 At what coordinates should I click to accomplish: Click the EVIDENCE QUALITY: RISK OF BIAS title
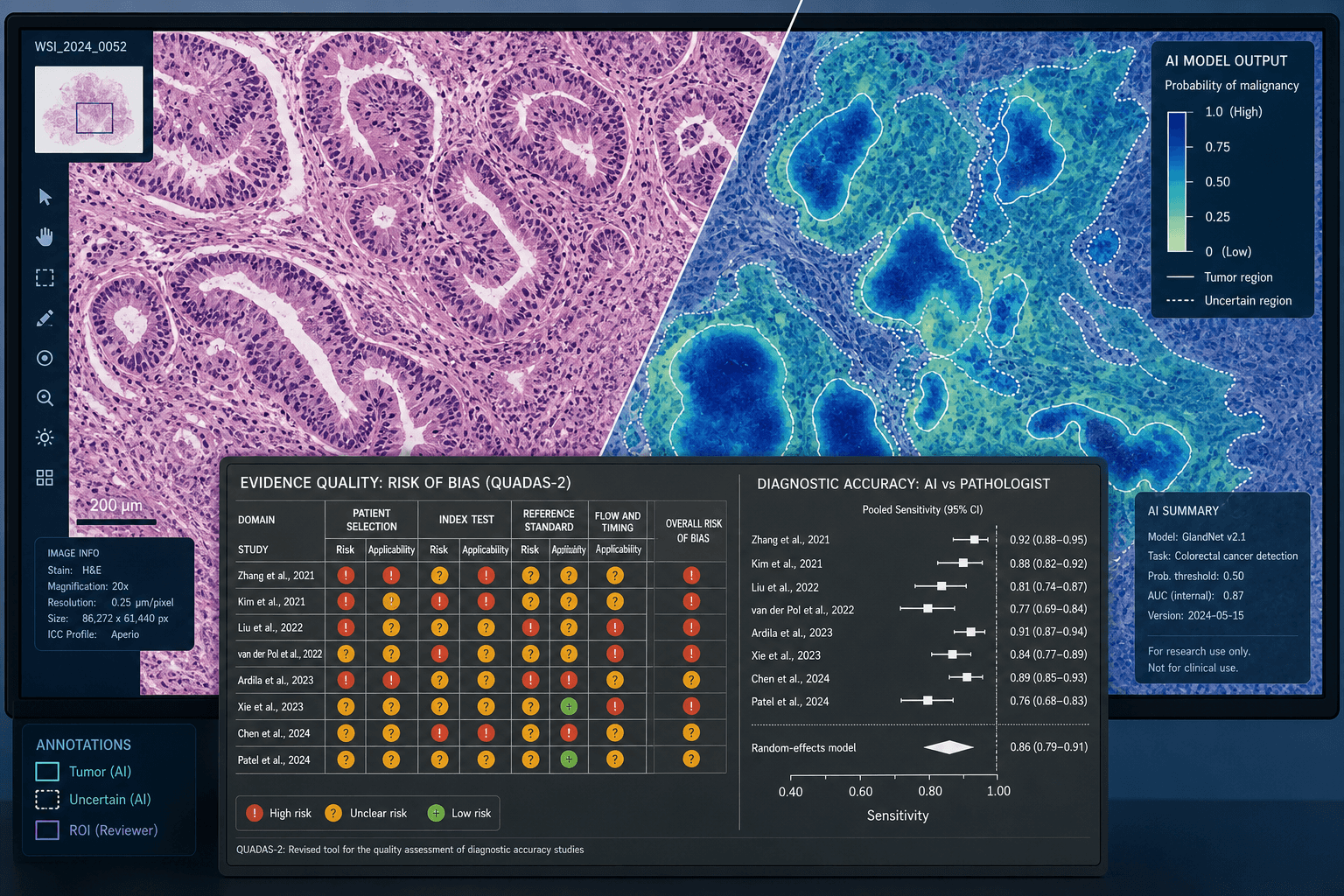405,483
